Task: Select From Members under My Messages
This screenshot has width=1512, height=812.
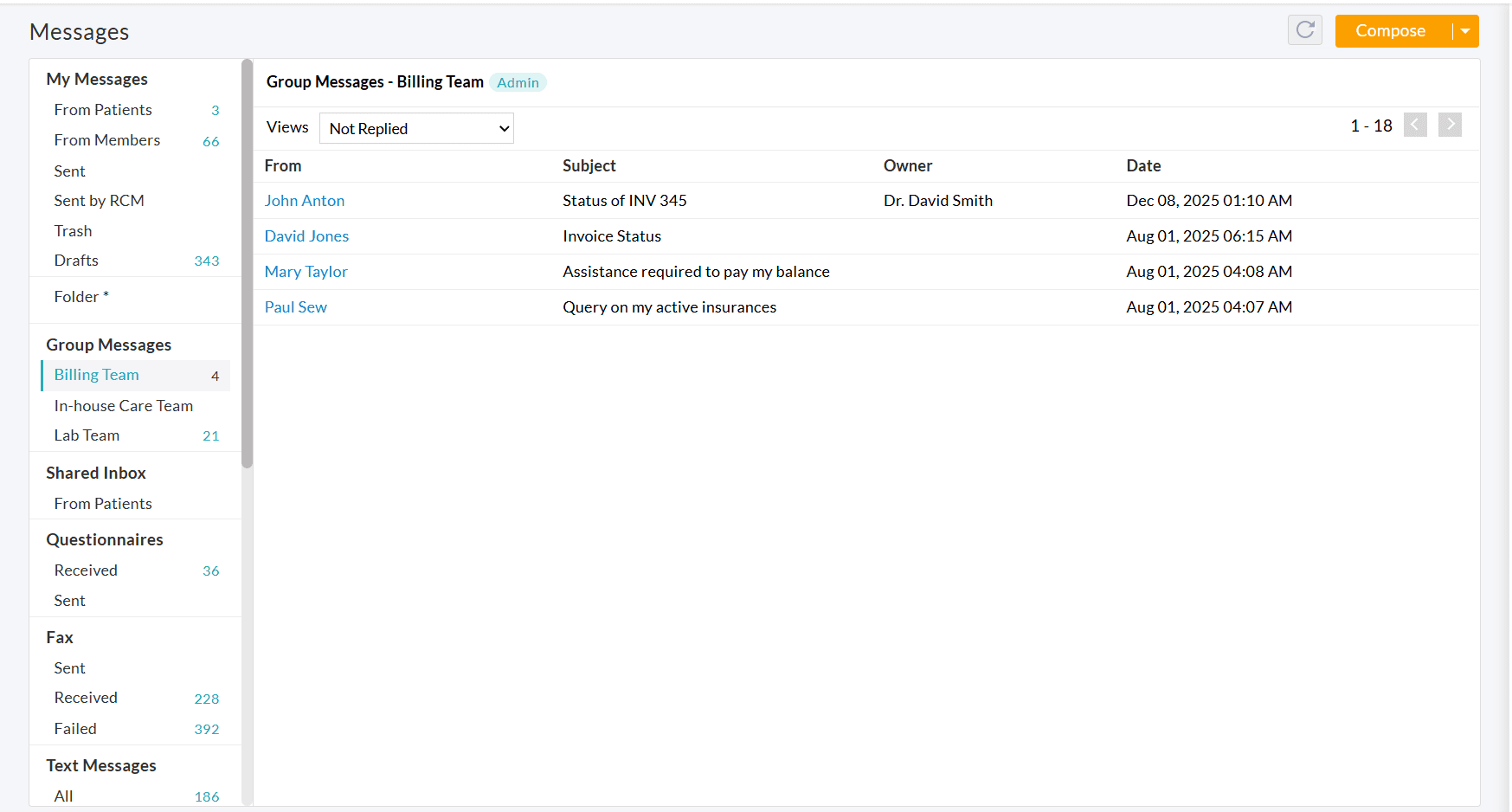Action: (107, 140)
